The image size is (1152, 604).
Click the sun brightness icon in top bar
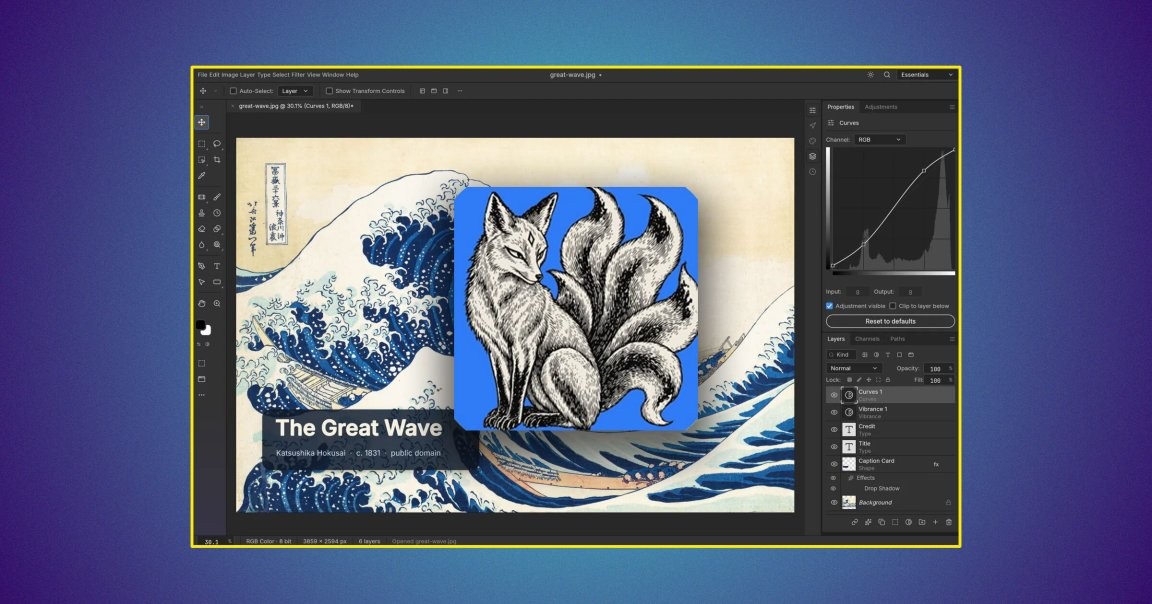[x=871, y=75]
